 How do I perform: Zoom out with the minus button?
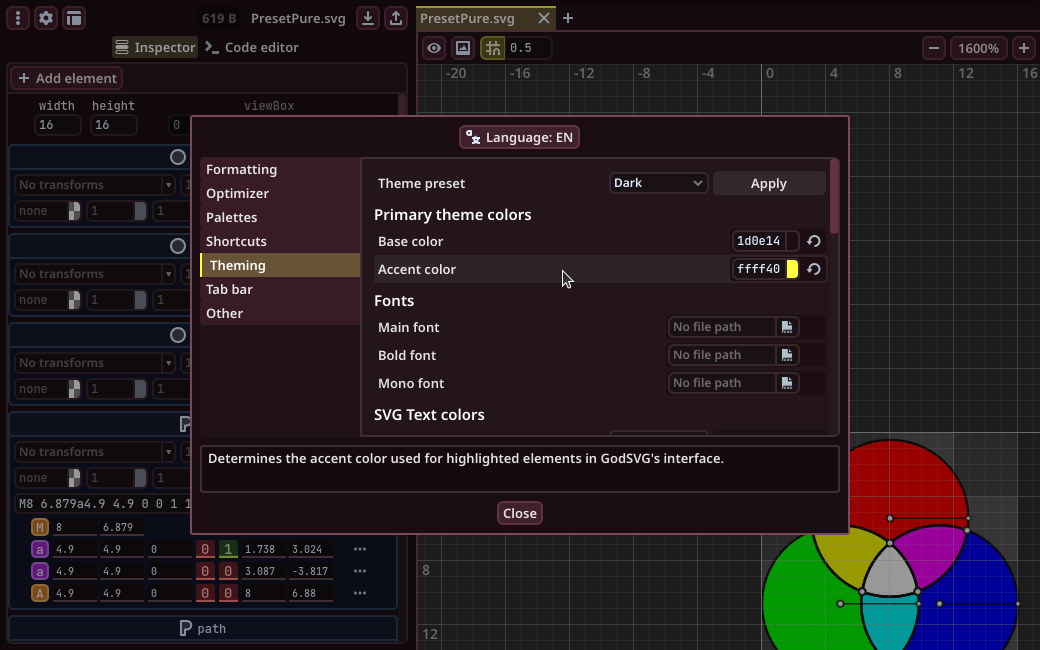pos(934,48)
